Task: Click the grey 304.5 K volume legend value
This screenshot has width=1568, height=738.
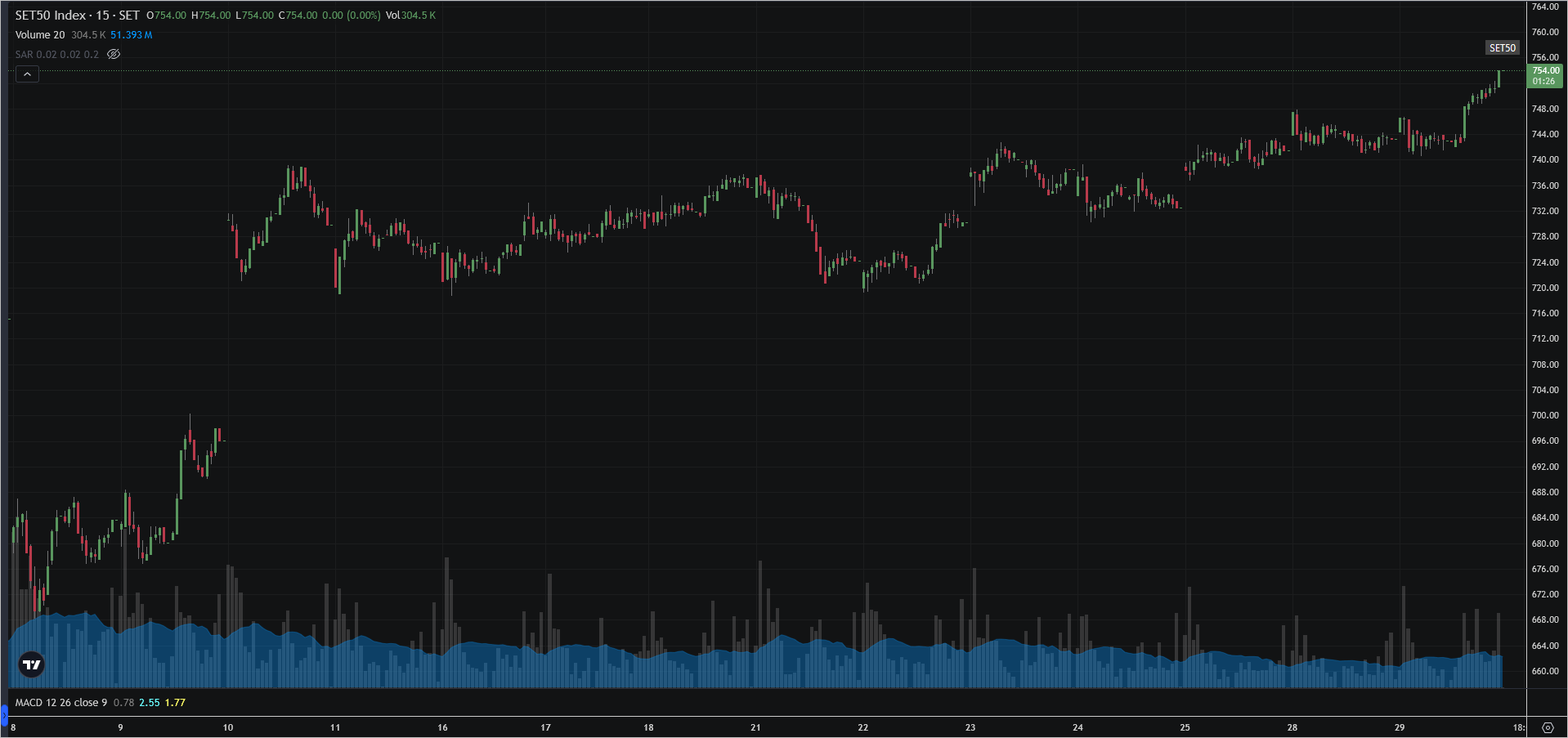Action: click(x=88, y=34)
